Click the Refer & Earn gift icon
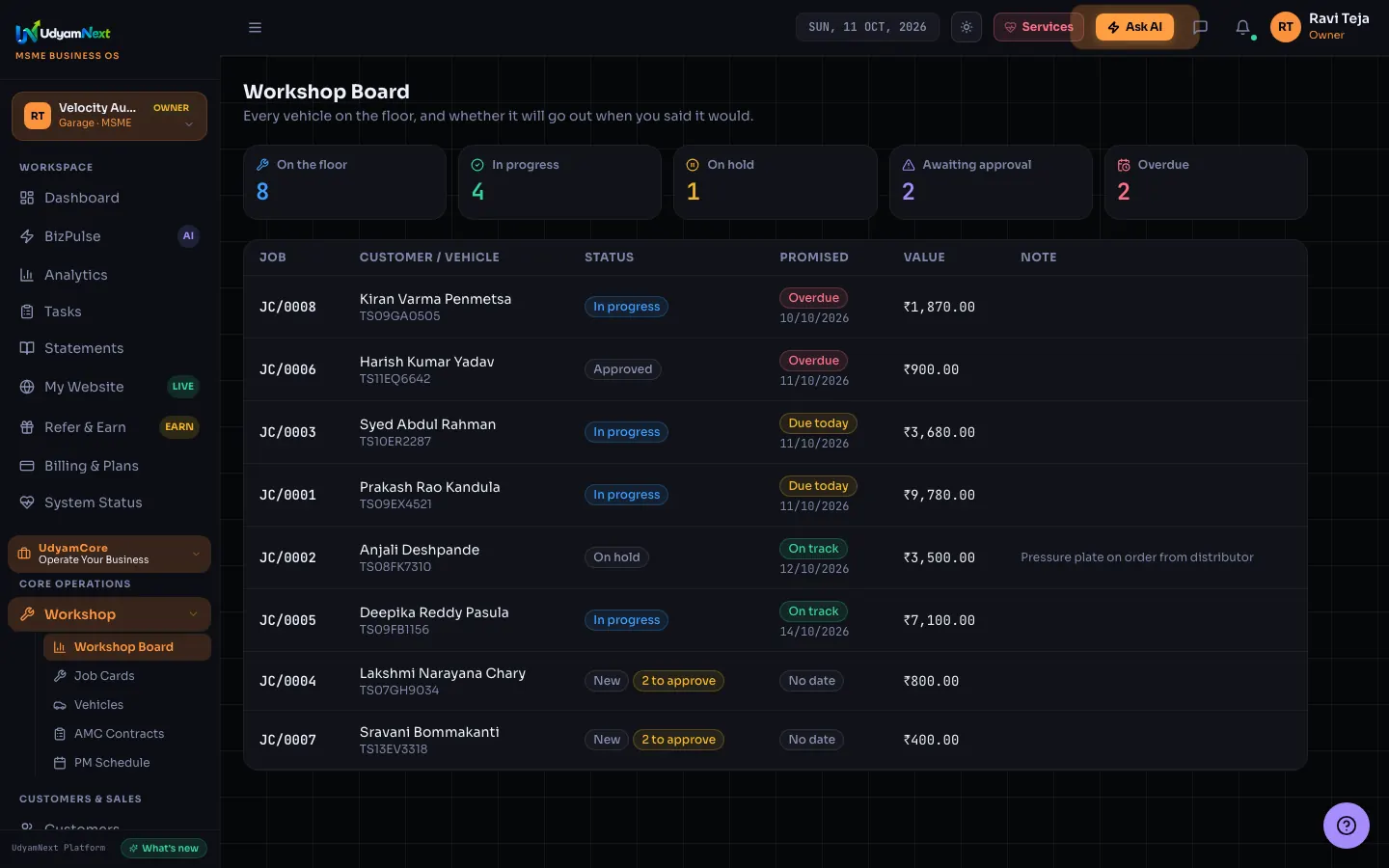 tap(27, 427)
